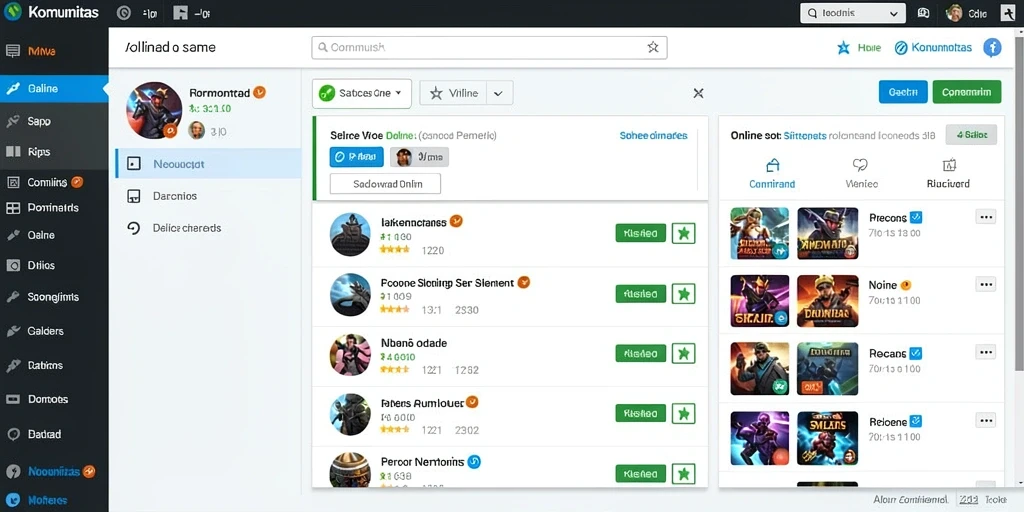The image size is (1024, 512).
Task: Star the Nbanó odade entry
Action: [684, 353]
